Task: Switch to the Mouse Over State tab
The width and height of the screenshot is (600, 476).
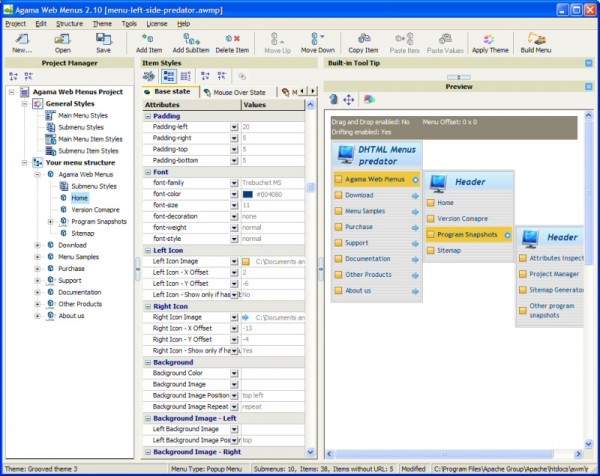Action: coord(237,92)
